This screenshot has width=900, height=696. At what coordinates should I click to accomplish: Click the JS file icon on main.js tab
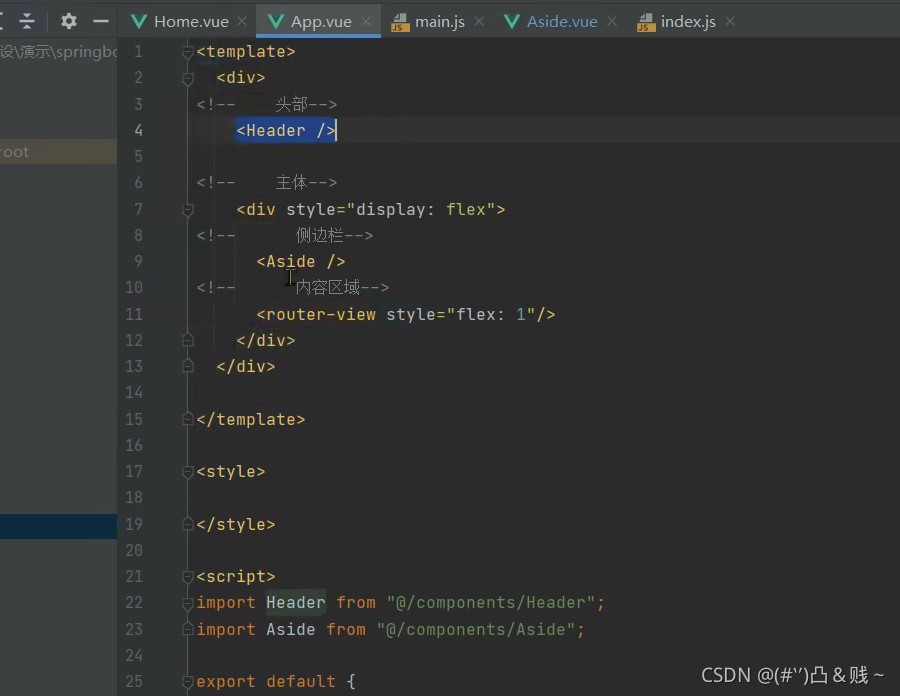click(400, 22)
